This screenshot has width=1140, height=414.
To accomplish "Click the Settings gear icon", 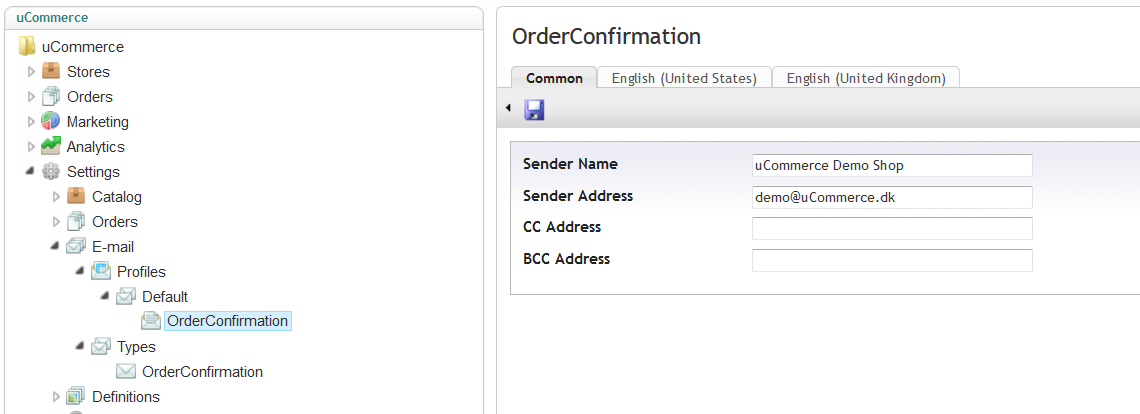I will click(51, 172).
